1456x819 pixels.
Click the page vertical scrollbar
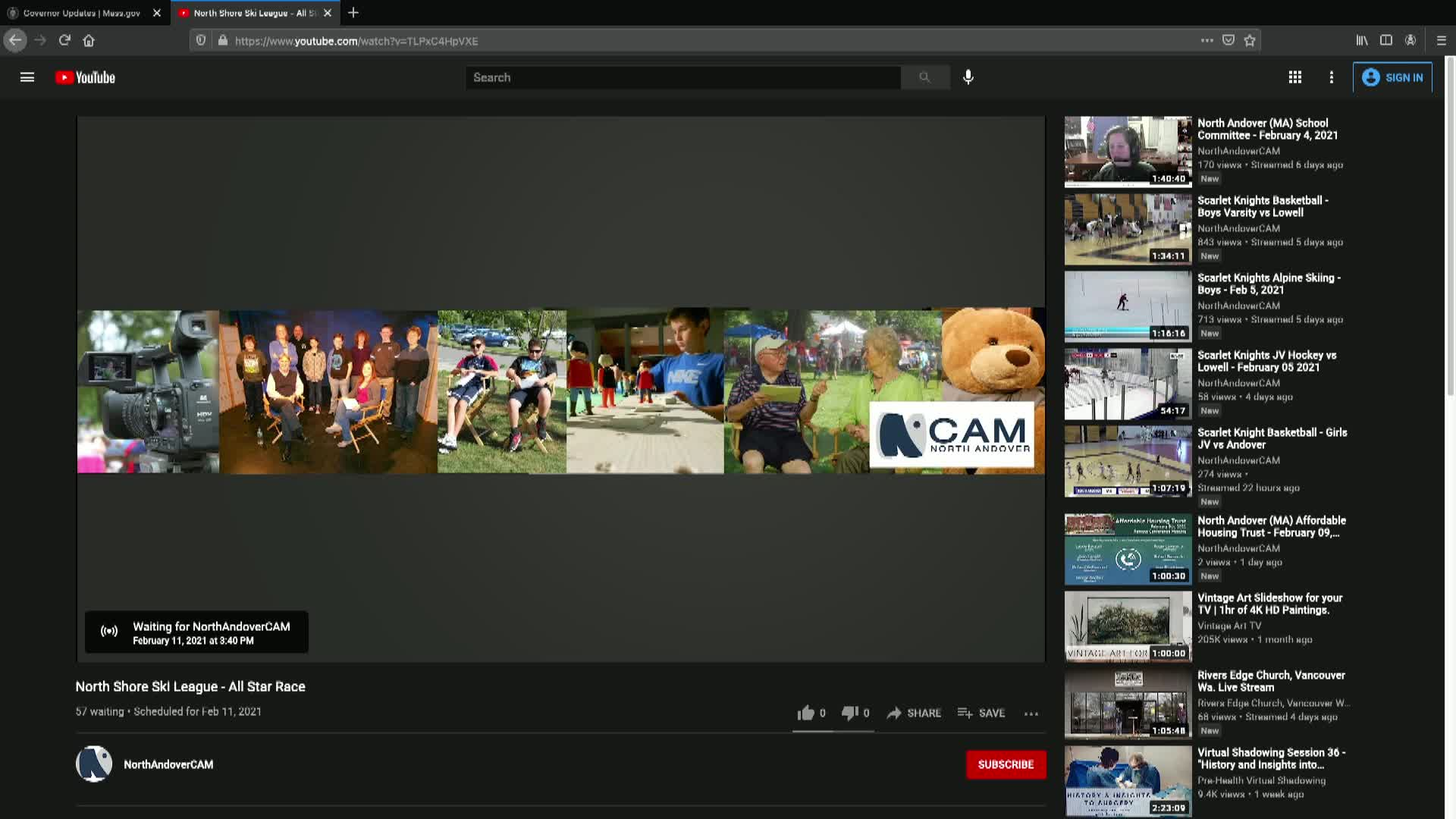1450,227
